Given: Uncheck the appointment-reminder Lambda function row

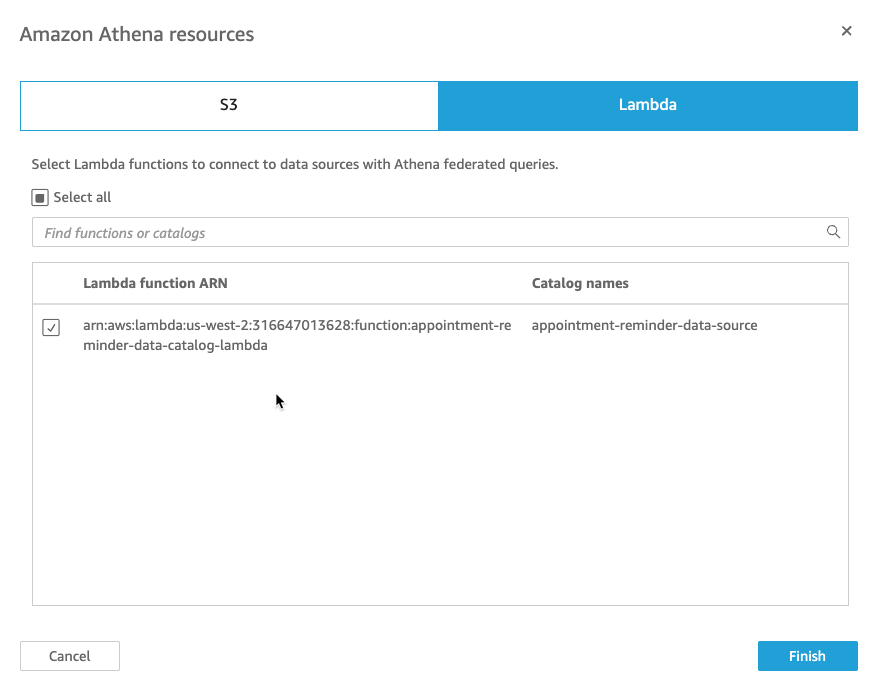Looking at the screenshot, I should (x=51, y=327).
